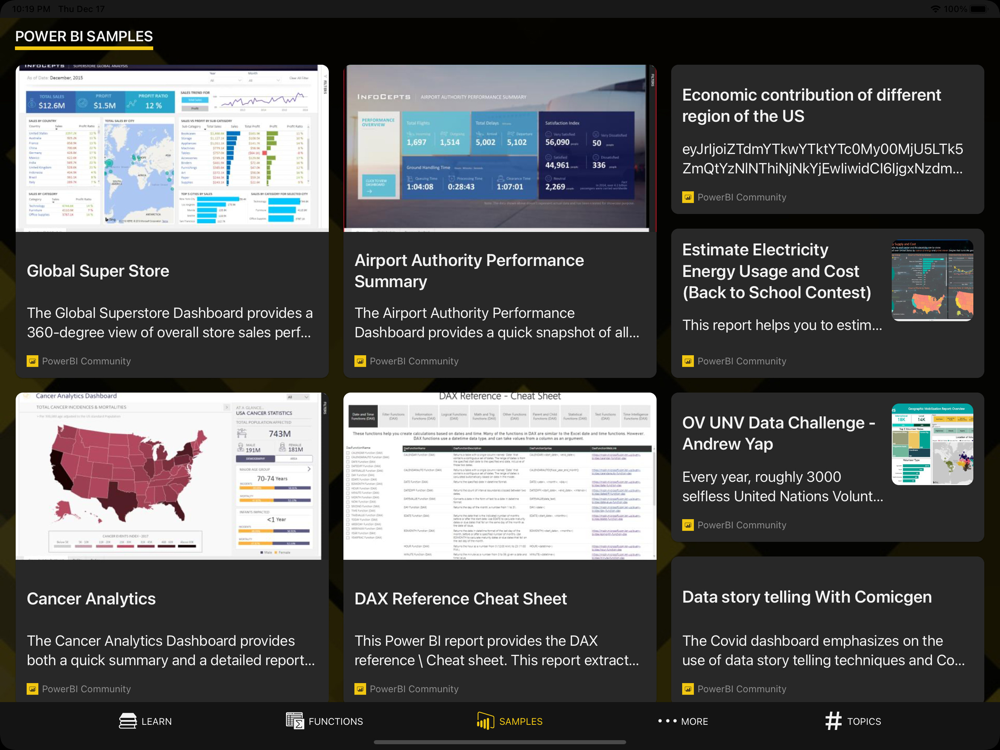This screenshot has height=750, width=1000.
Task: Tap PowerBI Community icon under Global Super Store
Action: point(33,361)
